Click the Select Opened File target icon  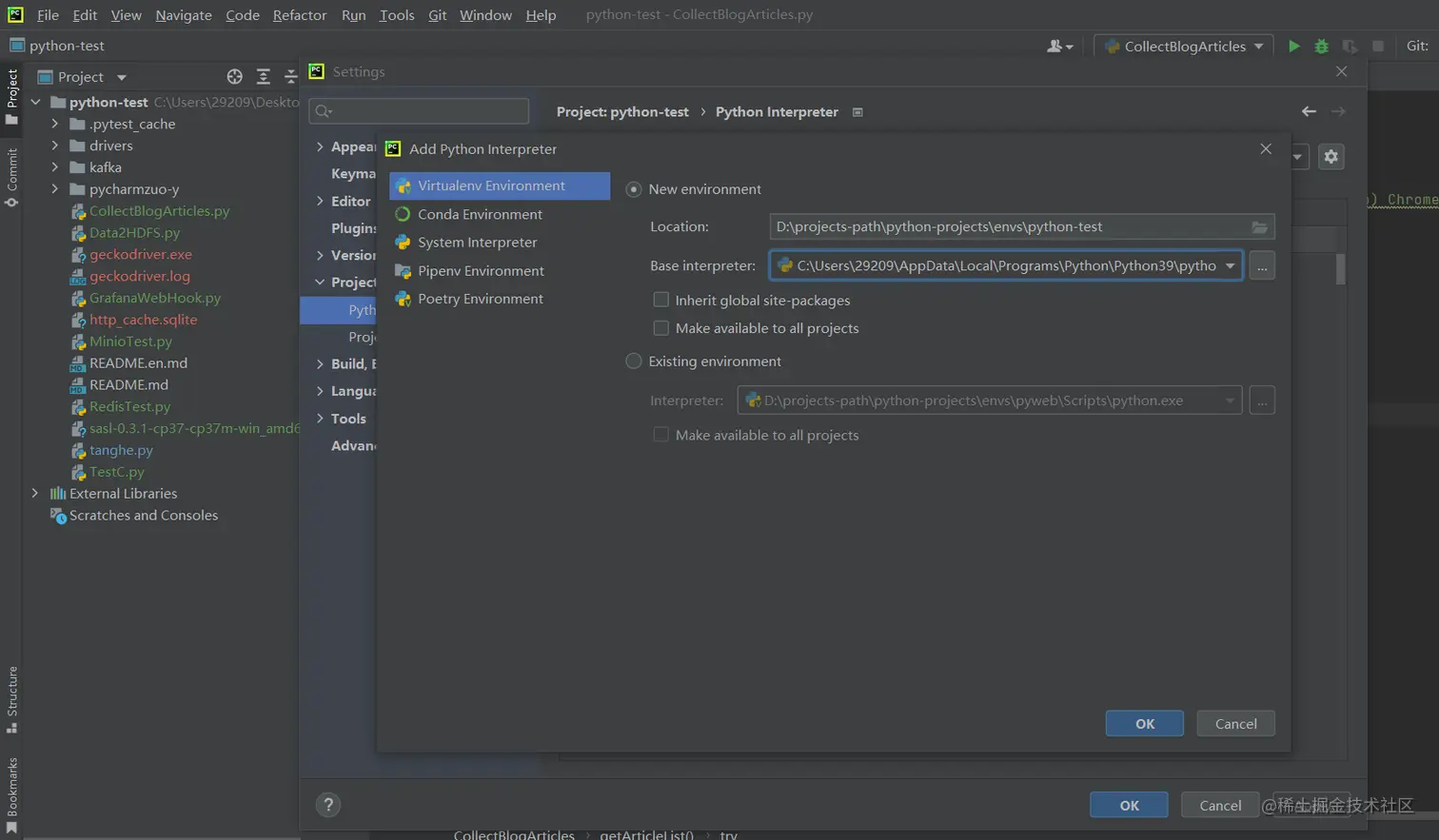tap(234, 77)
